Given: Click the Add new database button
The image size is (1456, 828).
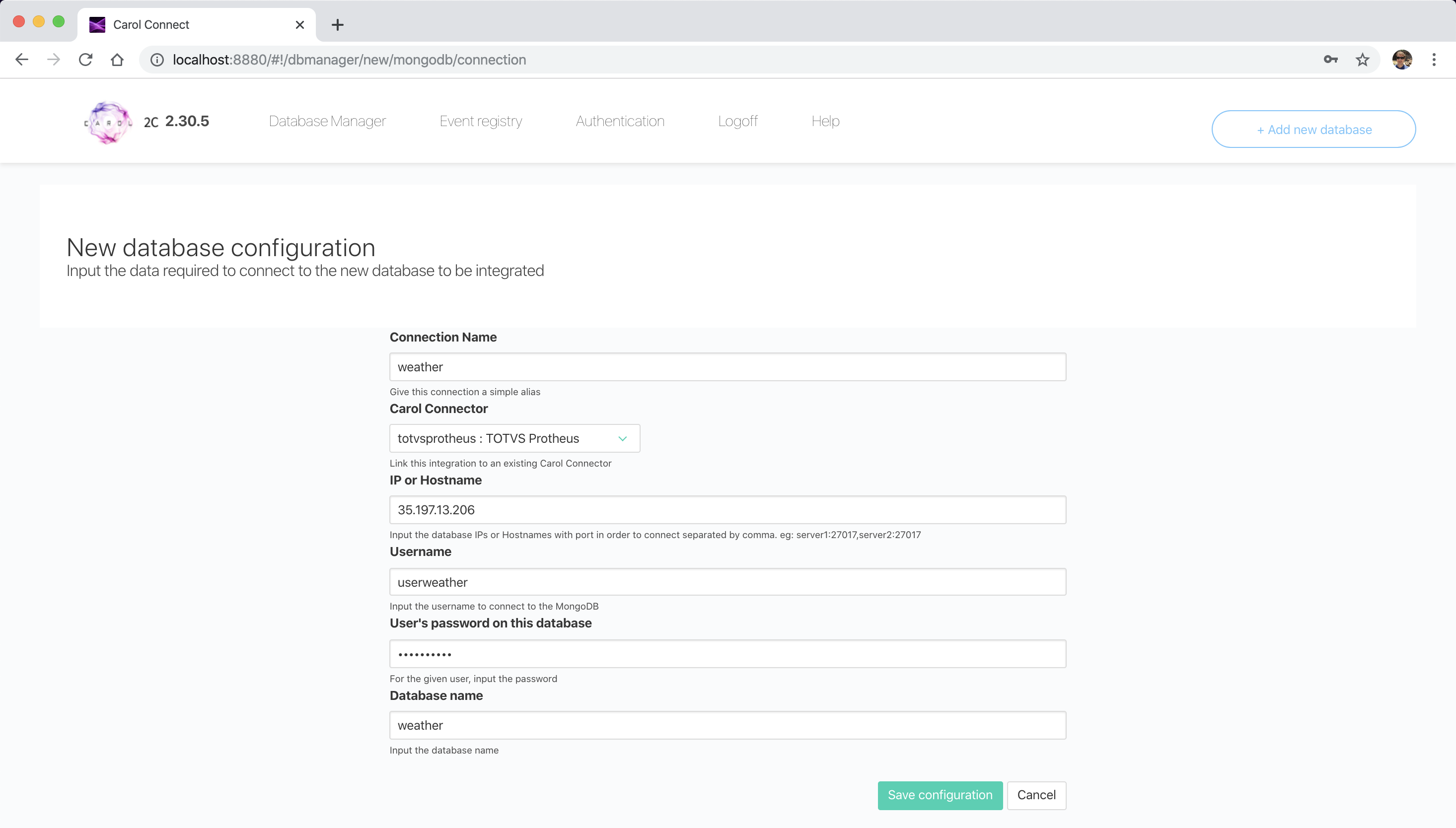Looking at the screenshot, I should click(1313, 129).
